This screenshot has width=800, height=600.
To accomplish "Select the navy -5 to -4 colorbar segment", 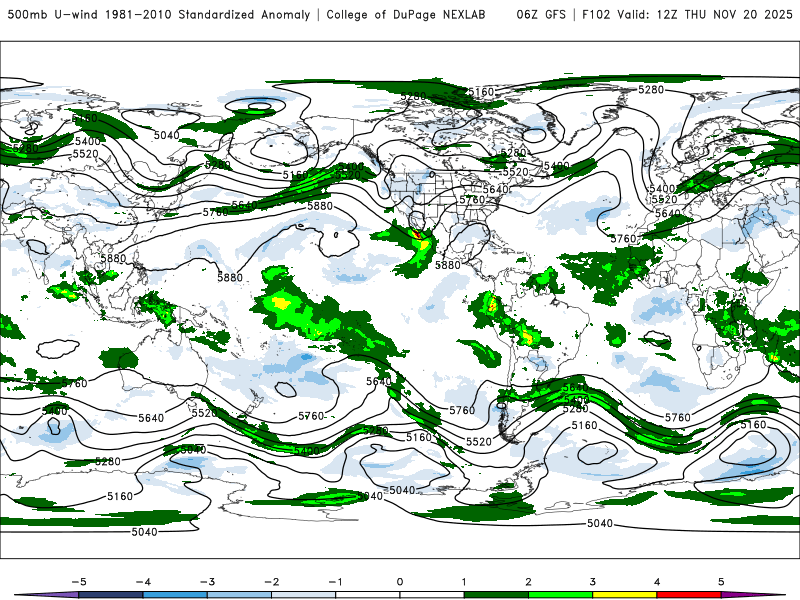I will 111,595.
